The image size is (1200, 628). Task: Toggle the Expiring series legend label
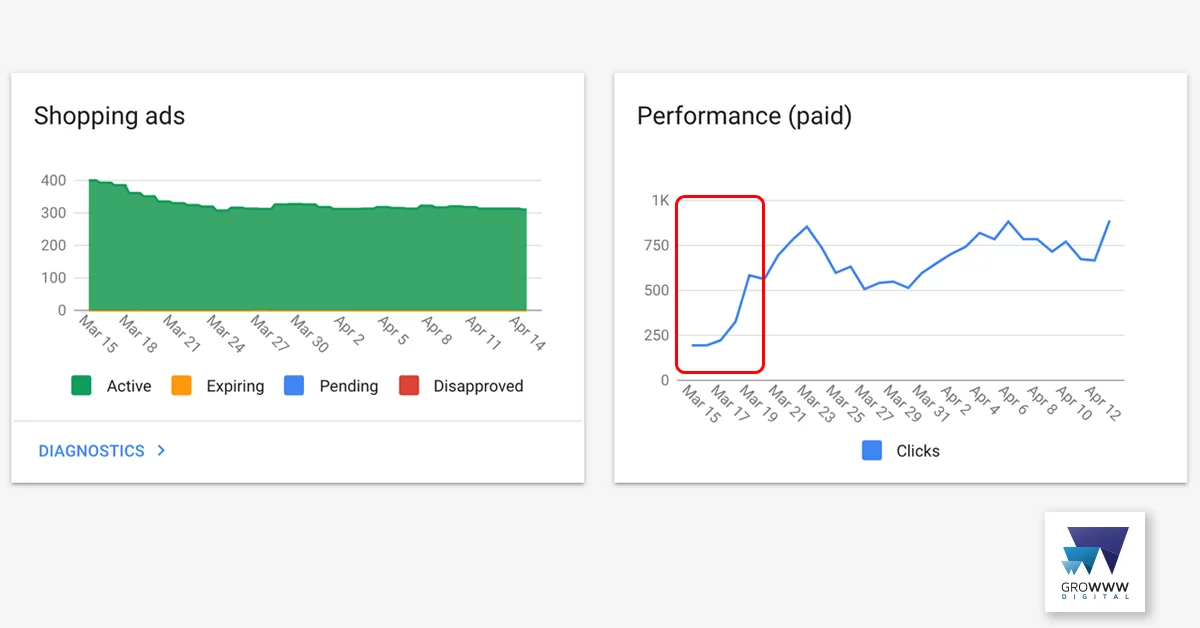tap(235, 386)
